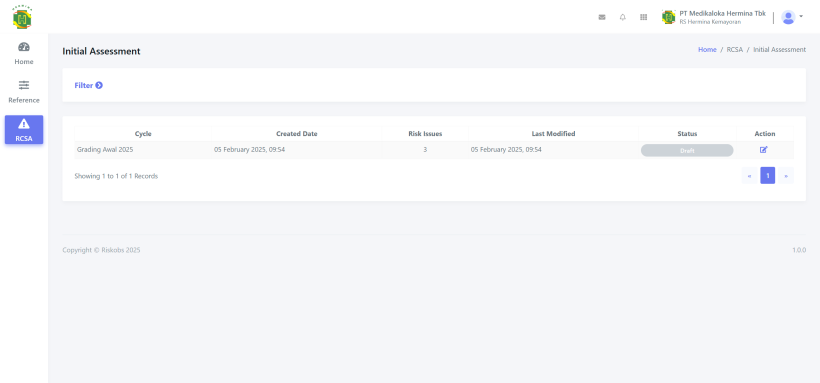Screen dimensions: 820x383
Task: Go to Home breadcrumb link
Action: click(707, 50)
